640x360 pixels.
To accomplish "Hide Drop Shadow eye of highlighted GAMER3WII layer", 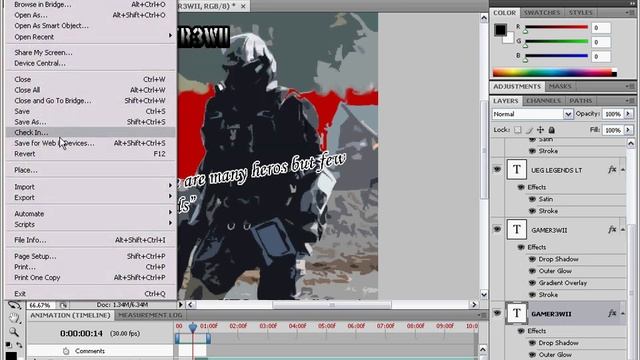I will [x=532, y=343].
